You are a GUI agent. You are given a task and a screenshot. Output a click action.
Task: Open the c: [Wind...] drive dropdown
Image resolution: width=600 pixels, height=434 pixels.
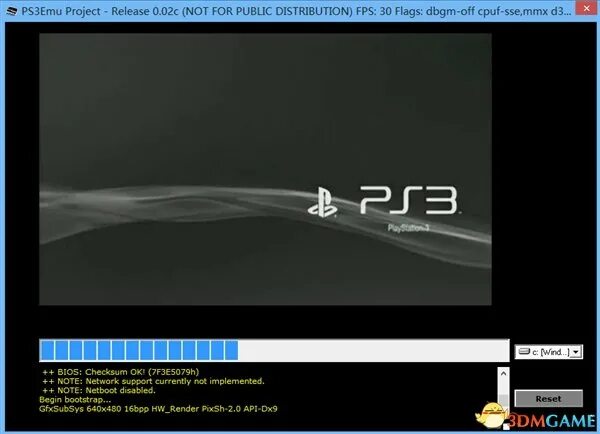click(576, 352)
